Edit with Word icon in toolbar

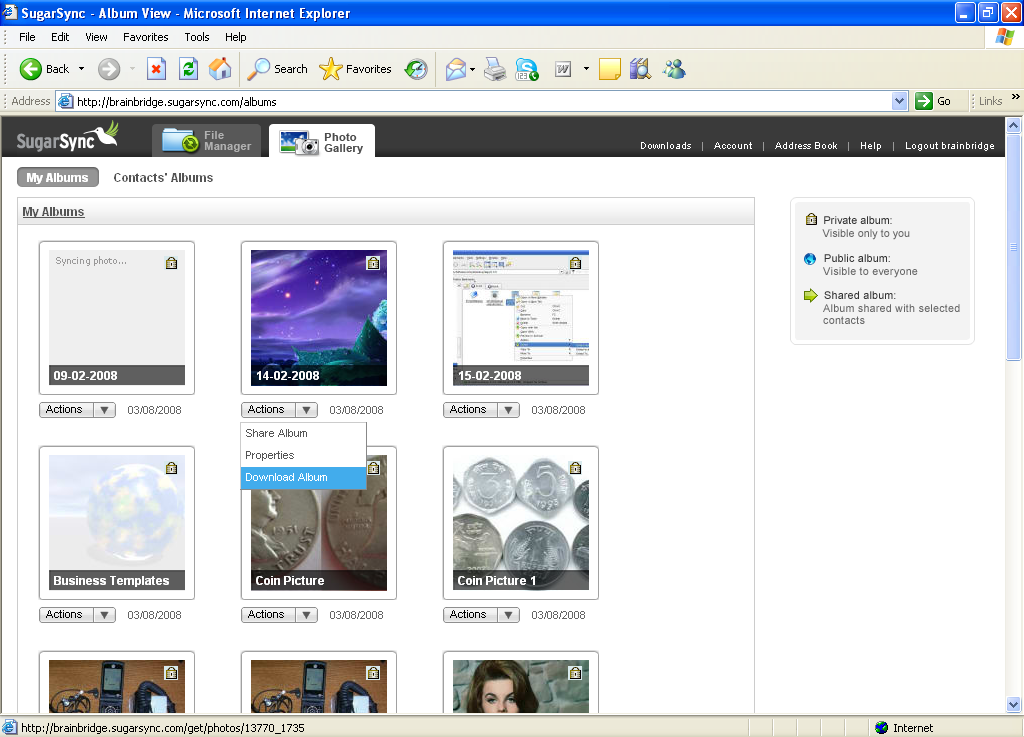coord(563,69)
